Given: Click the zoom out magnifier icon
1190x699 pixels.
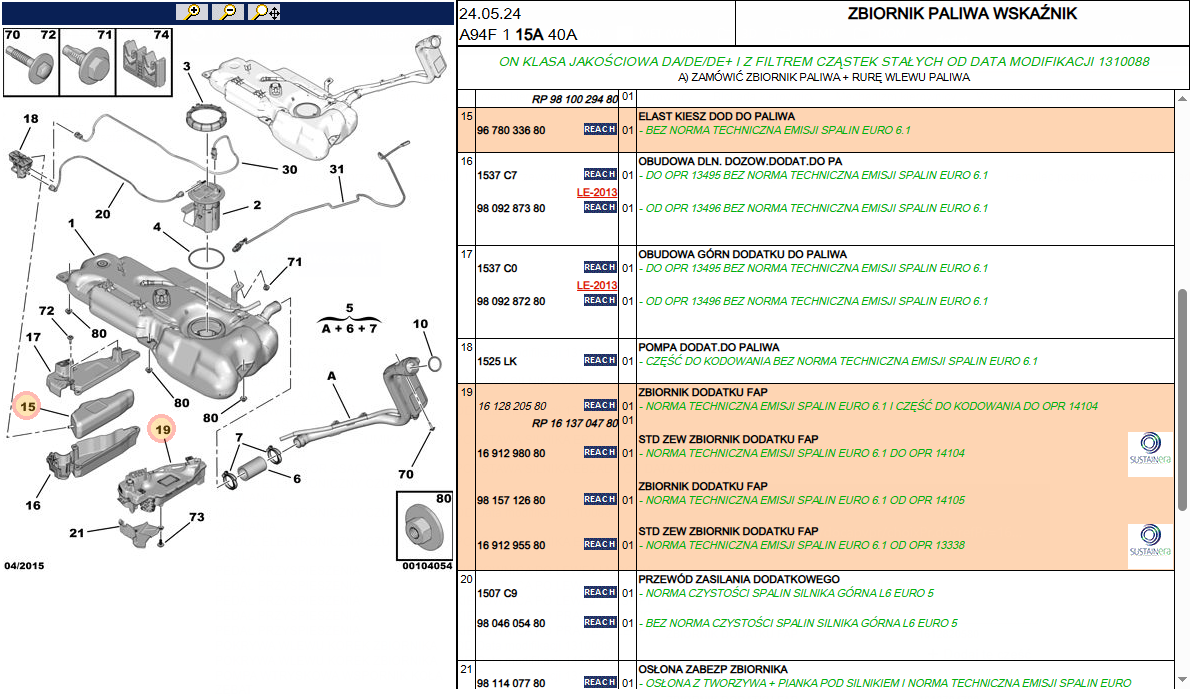Looking at the screenshot, I should coord(228,12).
